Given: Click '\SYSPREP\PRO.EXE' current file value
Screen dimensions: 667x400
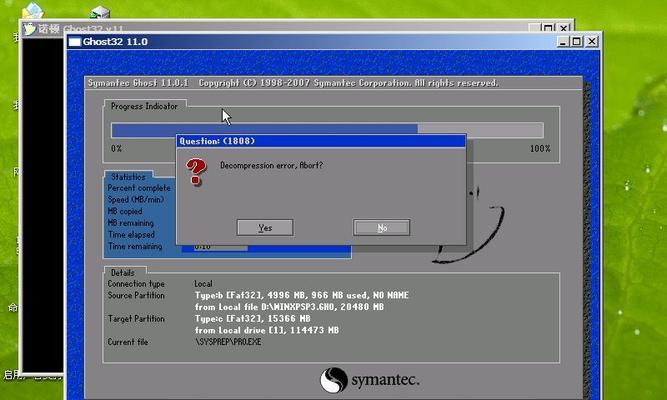Looking at the screenshot, I should click(x=228, y=342).
